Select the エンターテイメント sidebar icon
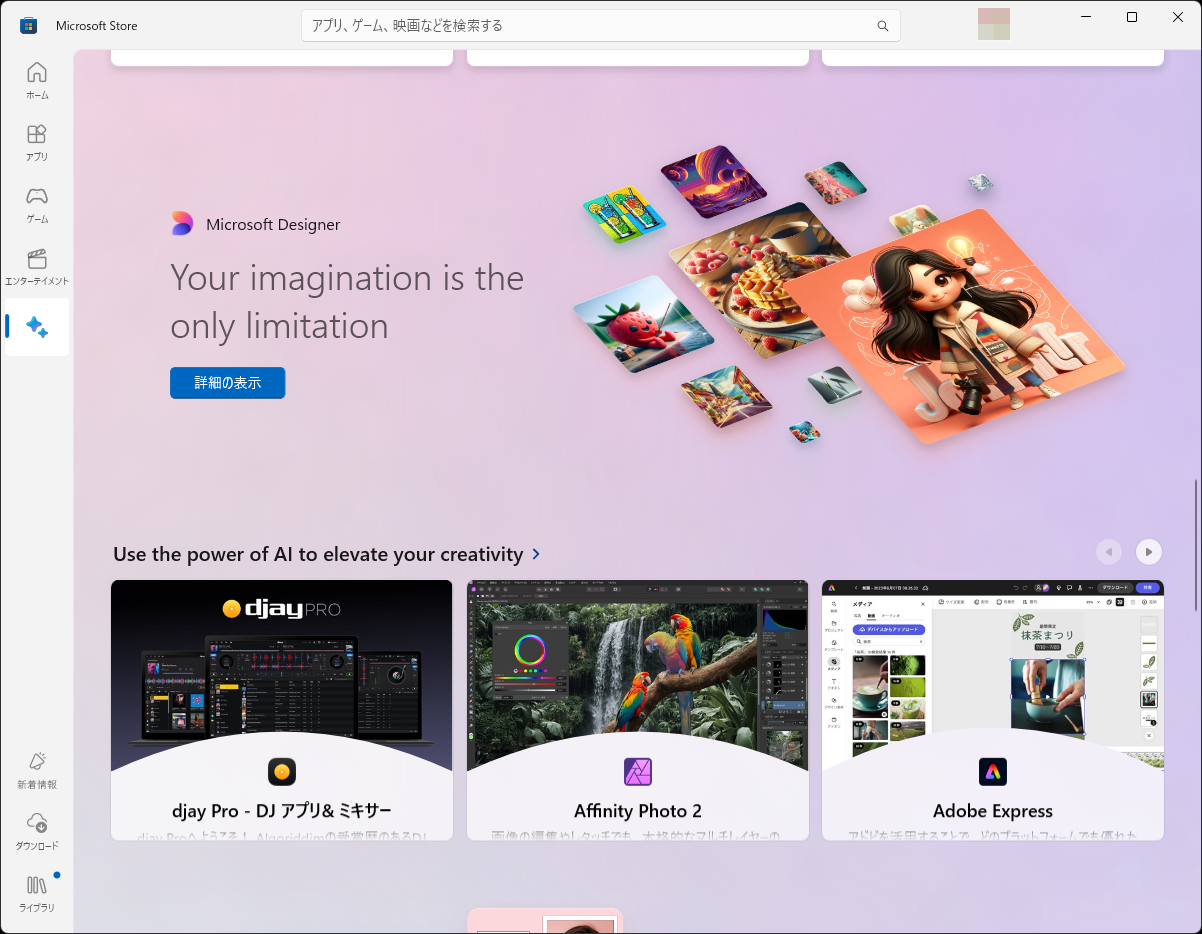The width and height of the screenshot is (1202, 934). click(37, 266)
